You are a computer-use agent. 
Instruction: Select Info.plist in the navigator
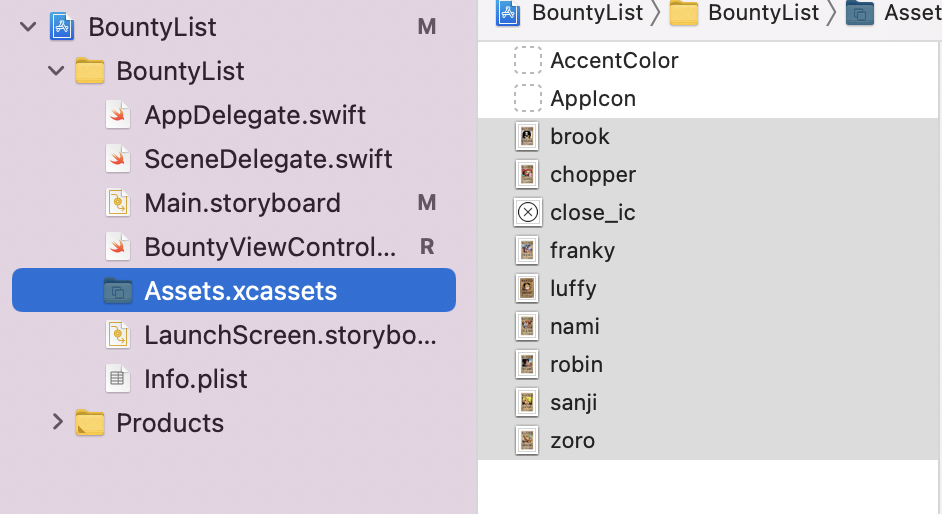coord(195,379)
